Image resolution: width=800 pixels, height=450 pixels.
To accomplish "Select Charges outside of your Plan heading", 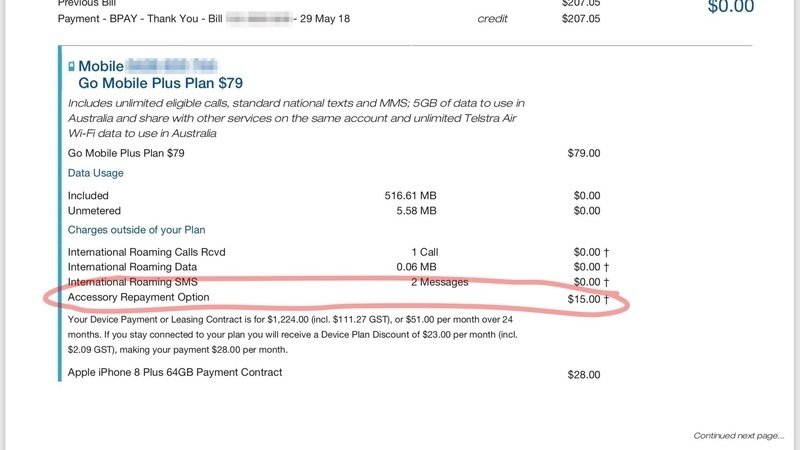I will tap(137, 230).
